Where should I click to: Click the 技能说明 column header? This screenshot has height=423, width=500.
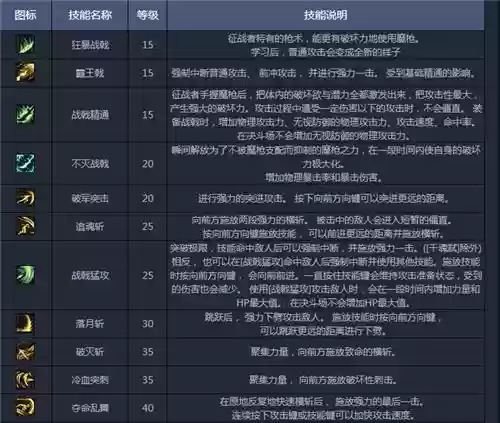pos(325,15)
